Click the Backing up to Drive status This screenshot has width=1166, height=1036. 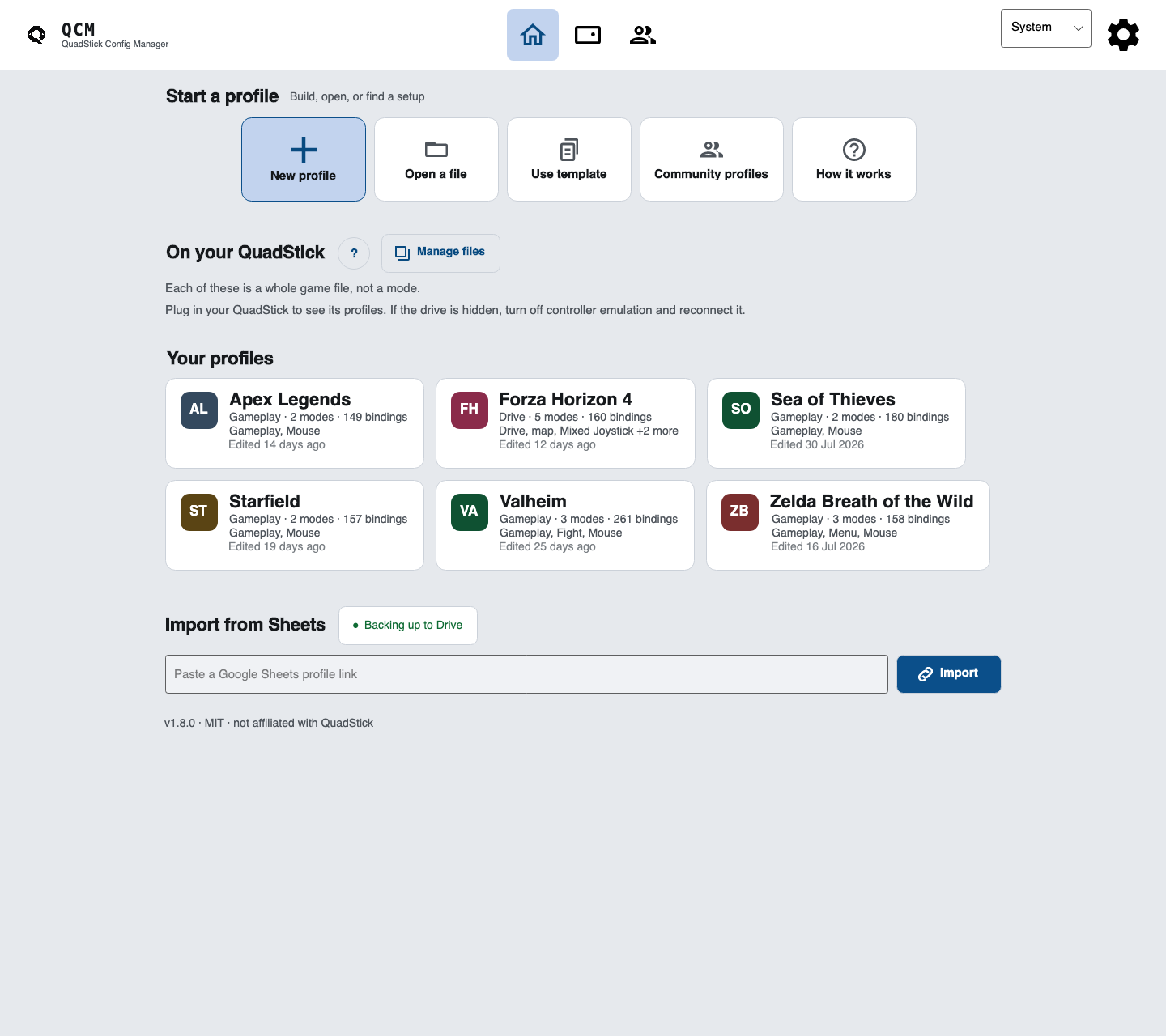coord(408,626)
